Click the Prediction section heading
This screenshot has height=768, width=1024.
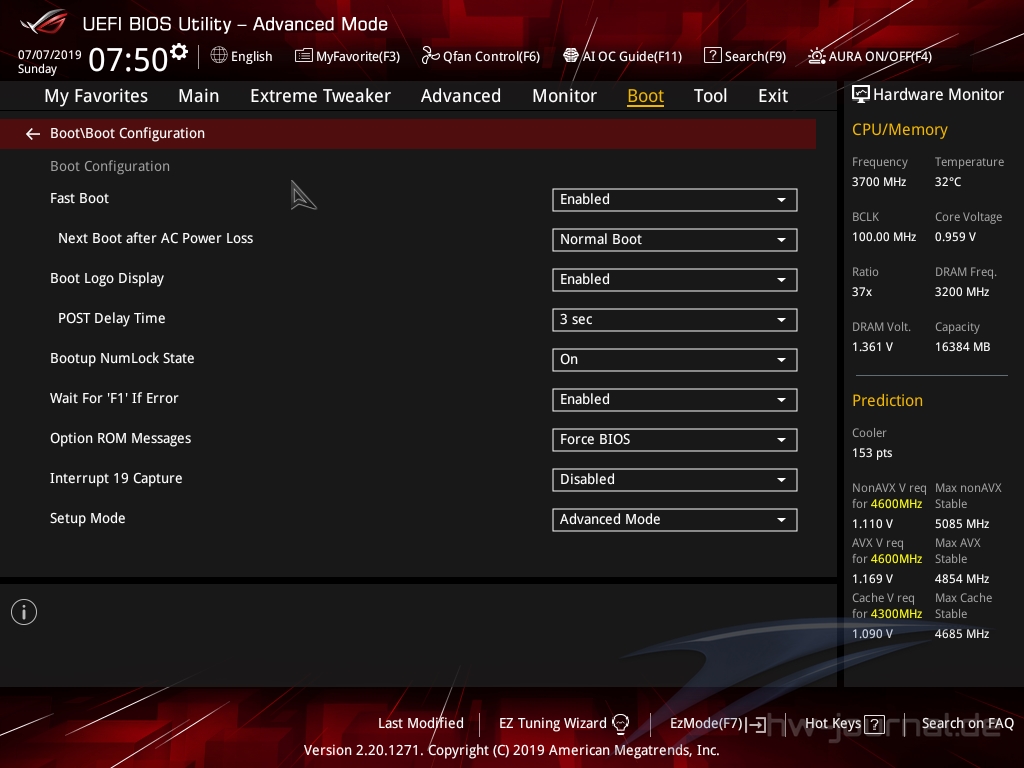(887, 401)
